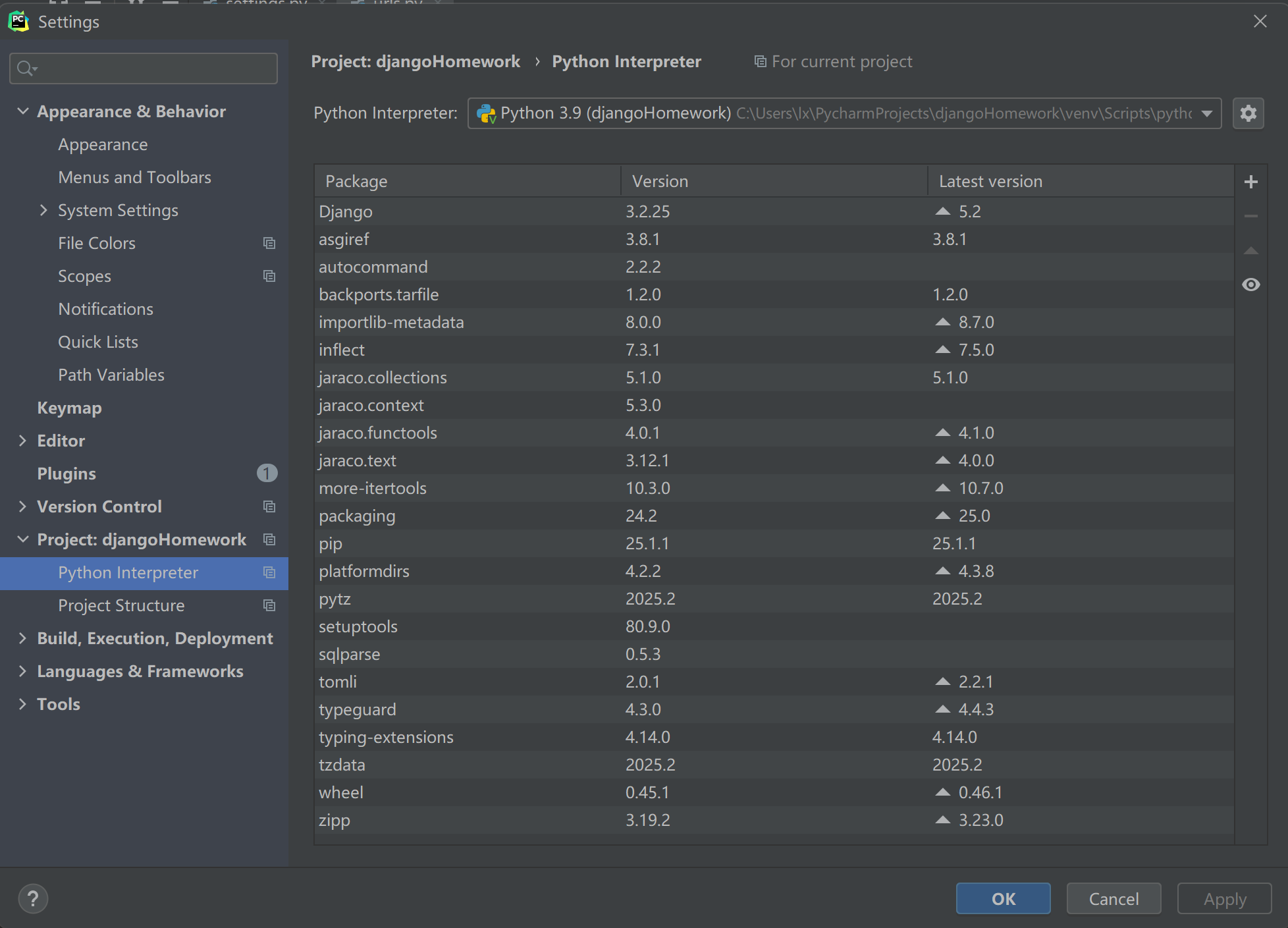Expand the Tools section
The width and height of the screenshot is (1288, 928).
23,704
